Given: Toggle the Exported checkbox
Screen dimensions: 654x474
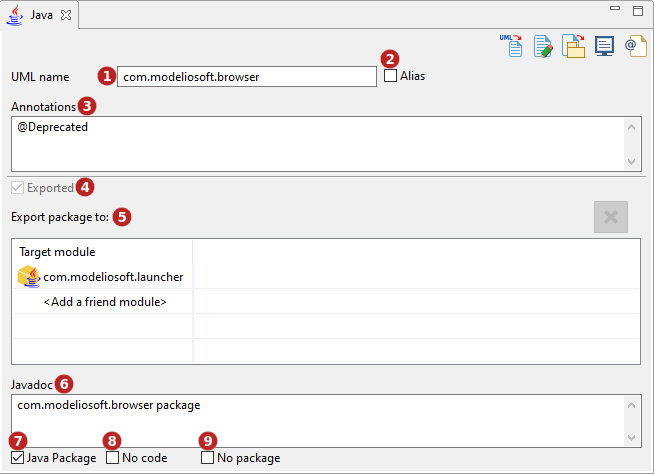Looking at the screenshot, I should [18, 188].
